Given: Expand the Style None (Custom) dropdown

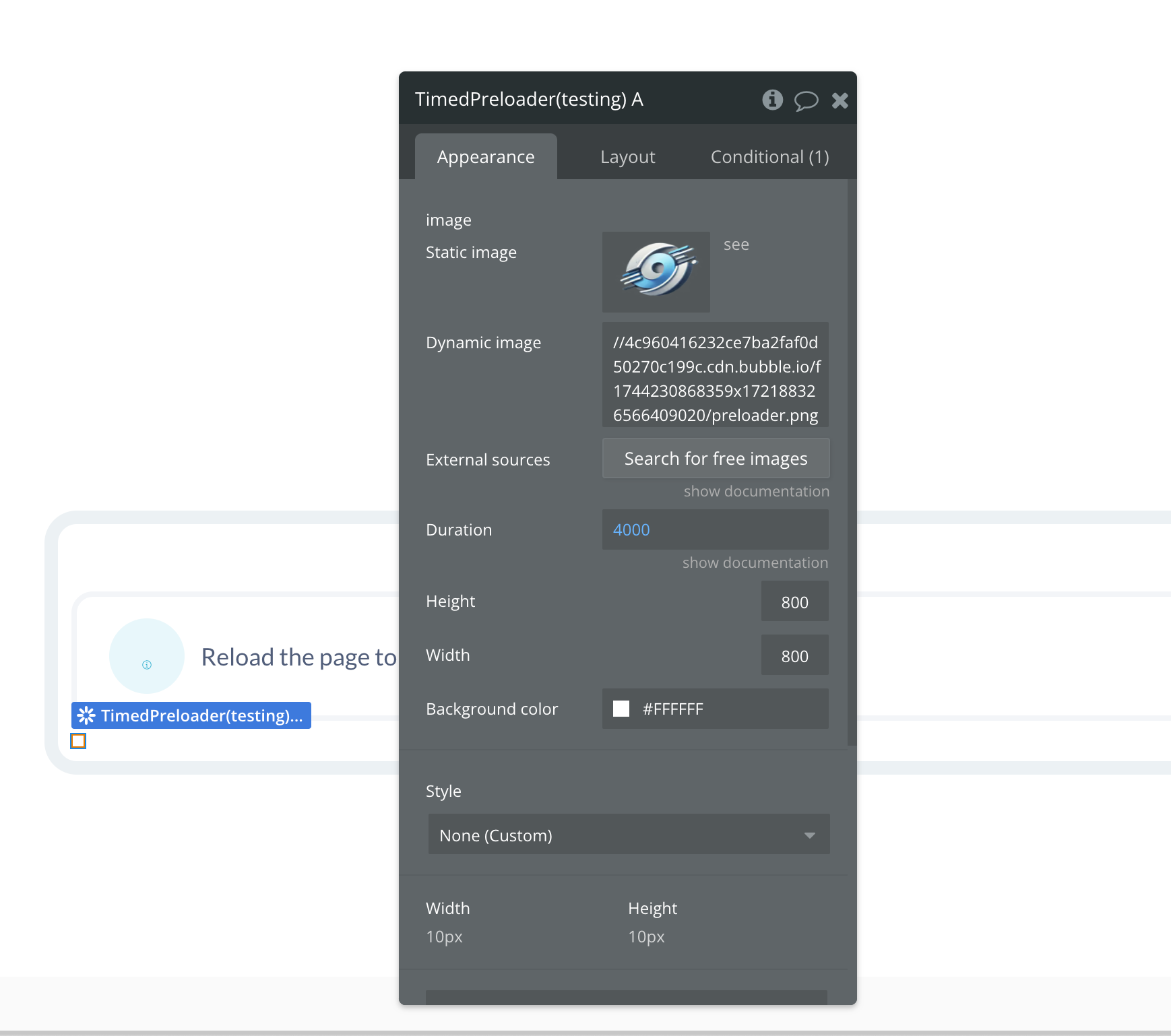Looking at the screenshot, I should coord(629,835).
